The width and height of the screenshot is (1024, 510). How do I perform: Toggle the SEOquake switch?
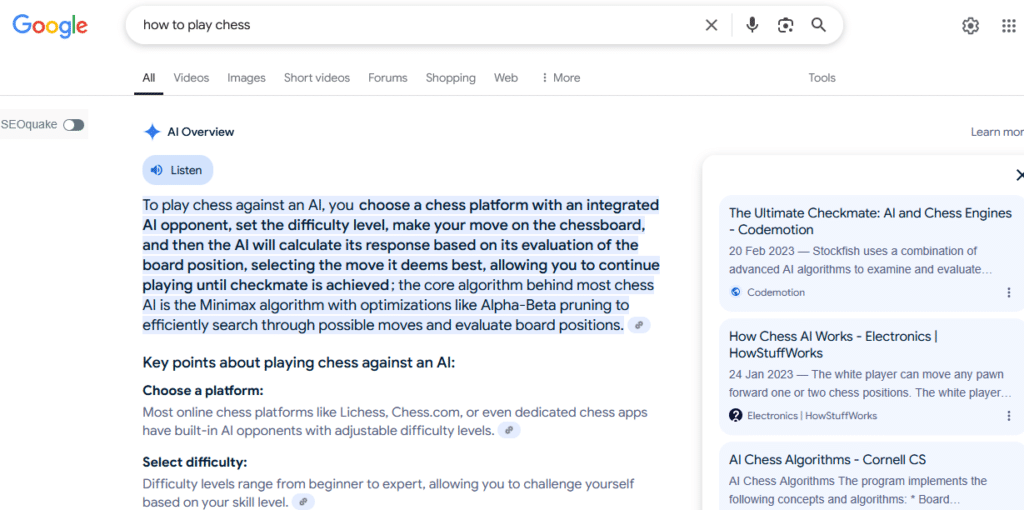[x=73, y=125]
